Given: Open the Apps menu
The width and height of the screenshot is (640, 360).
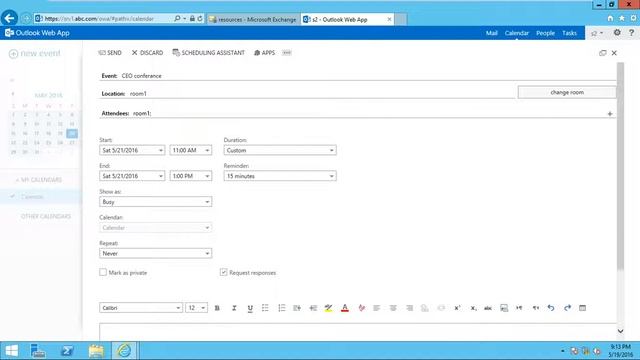Looking at the screenshot, I should pyautogui.click(x=264, y=53).
